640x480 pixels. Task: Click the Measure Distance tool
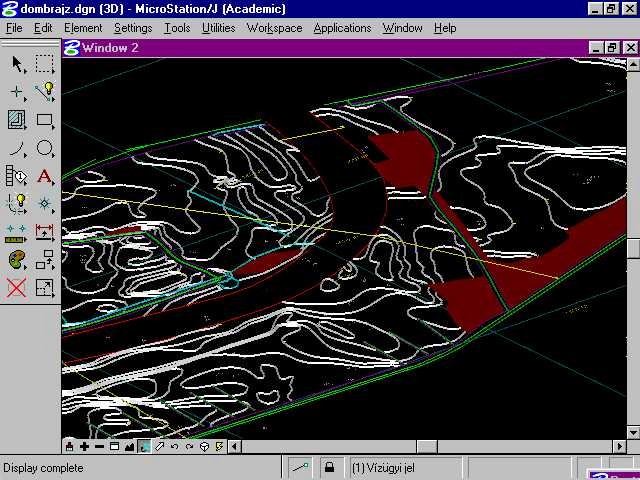coord(17,233)
